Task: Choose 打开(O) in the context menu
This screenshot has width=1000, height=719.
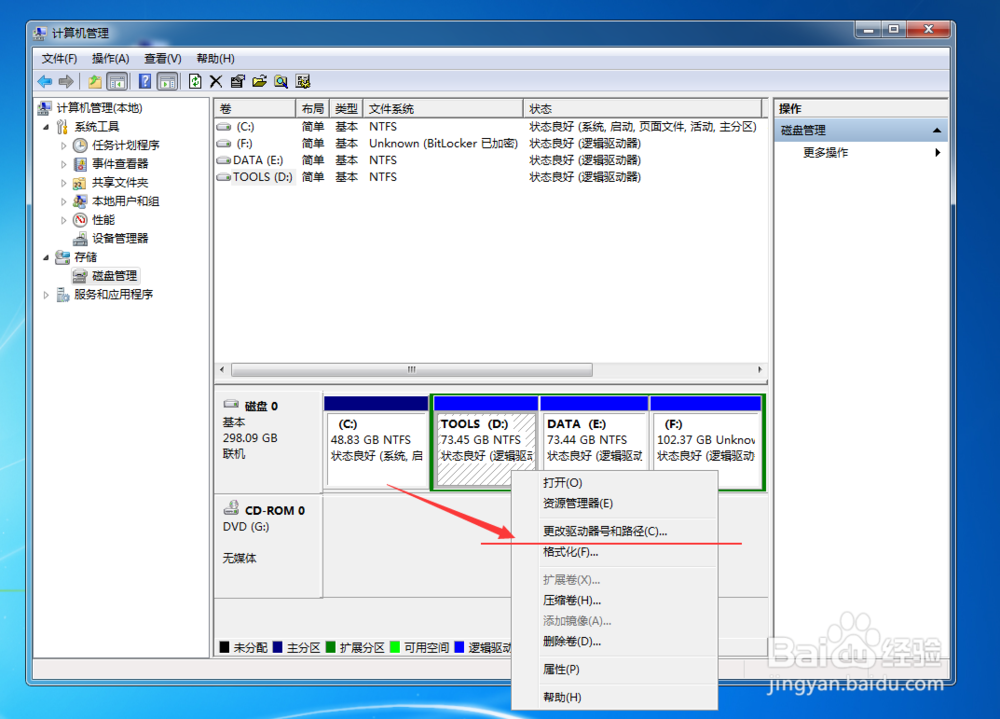Action: point(615,483)
